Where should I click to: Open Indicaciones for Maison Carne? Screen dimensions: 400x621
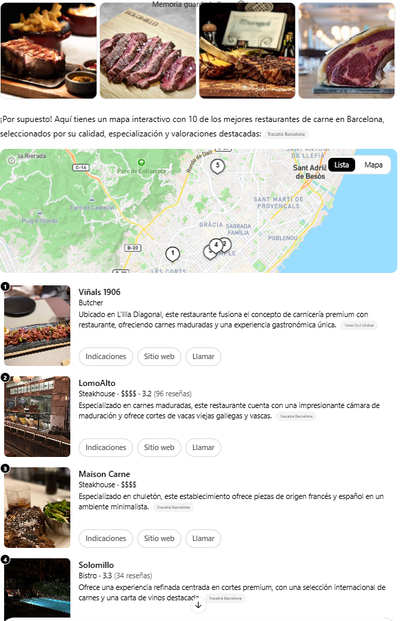106,539
